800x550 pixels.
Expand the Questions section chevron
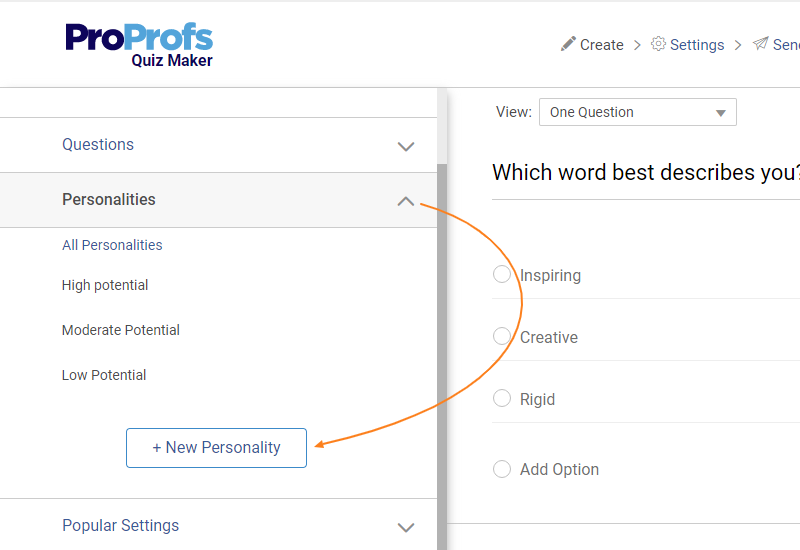(x=405, y=146)
